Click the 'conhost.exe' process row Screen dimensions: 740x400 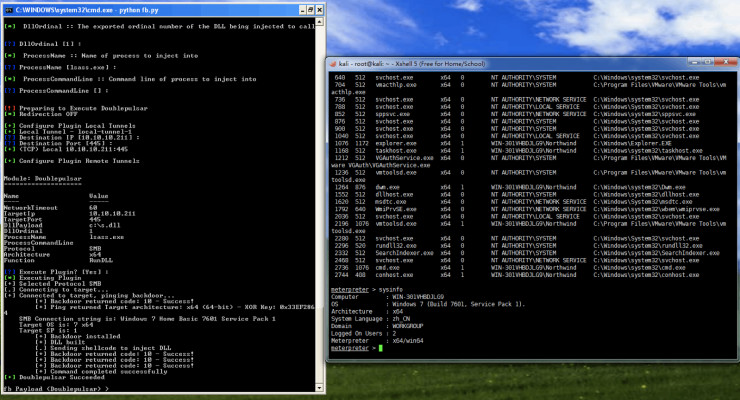[x=517, y=275]
